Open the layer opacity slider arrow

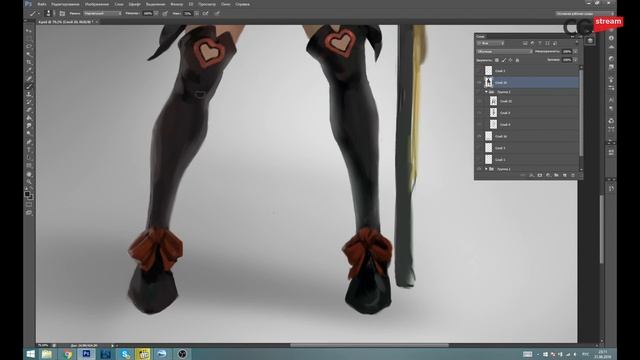pos(576,52)
